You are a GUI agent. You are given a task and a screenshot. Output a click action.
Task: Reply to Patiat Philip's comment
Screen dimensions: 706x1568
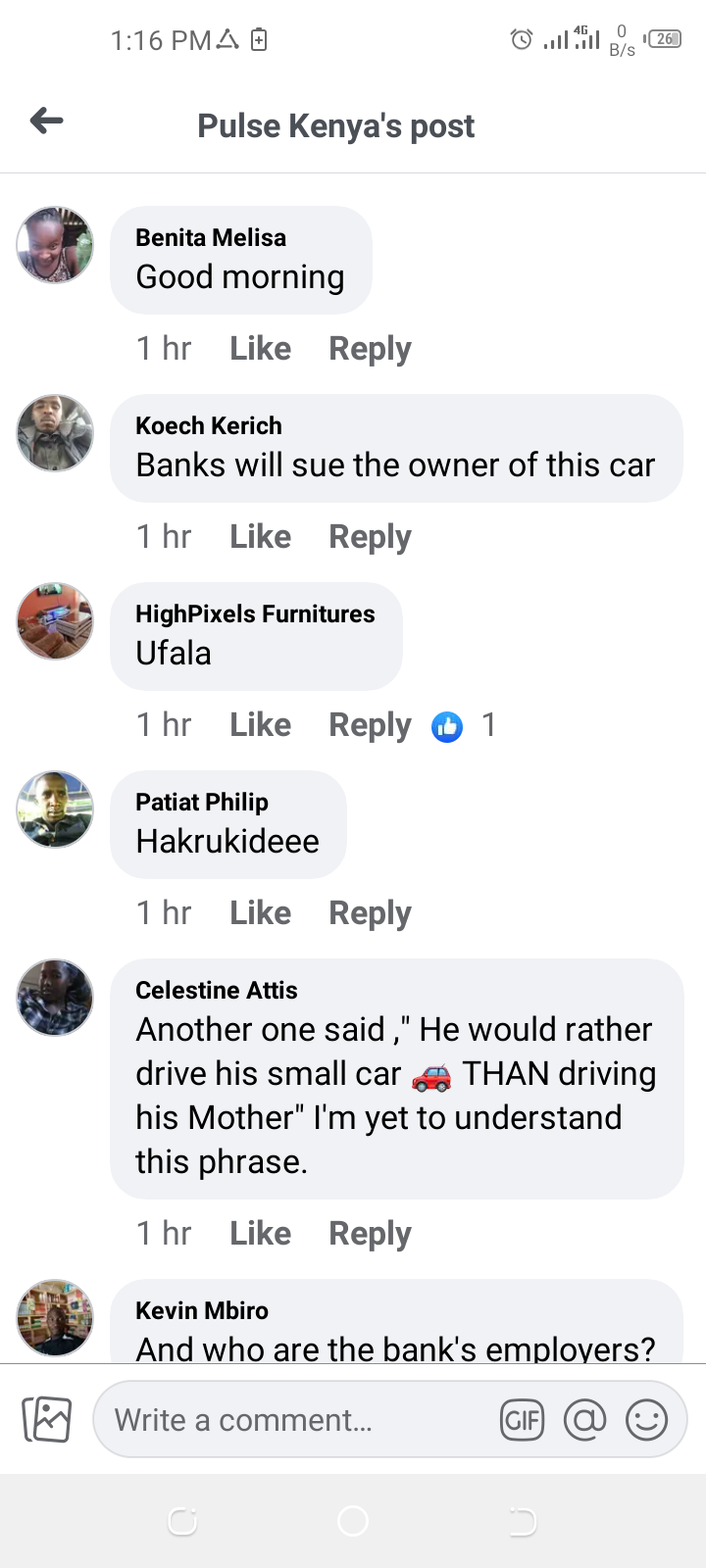pos(370,914)
